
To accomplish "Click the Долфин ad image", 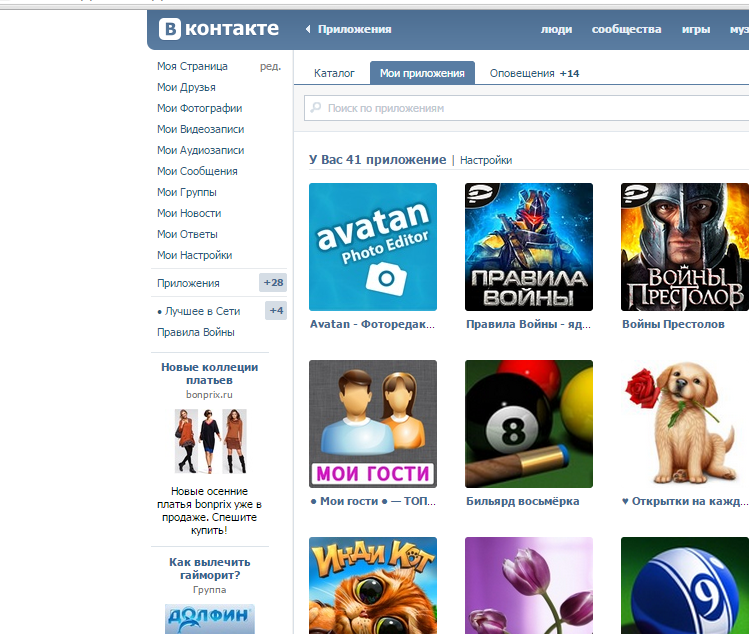I will [210, 619].
